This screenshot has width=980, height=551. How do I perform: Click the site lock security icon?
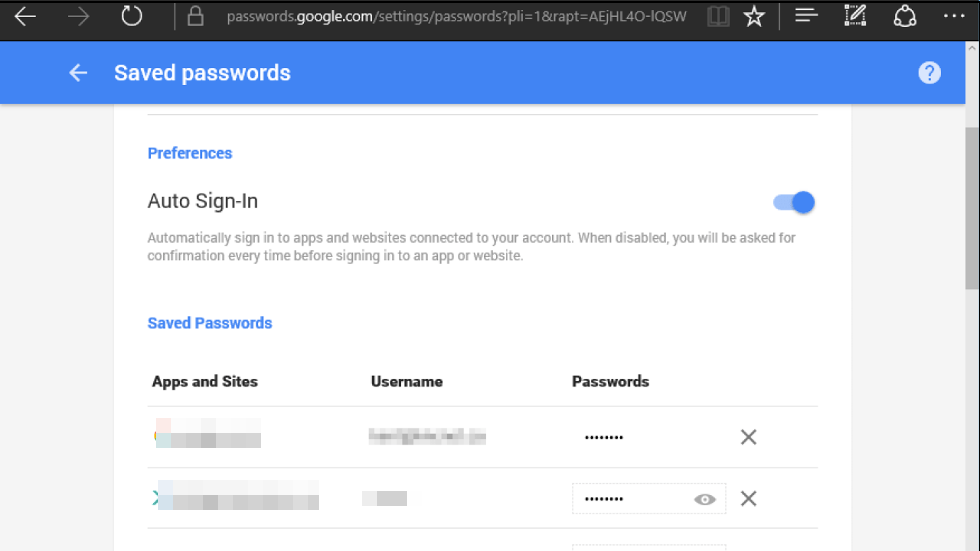196,16
